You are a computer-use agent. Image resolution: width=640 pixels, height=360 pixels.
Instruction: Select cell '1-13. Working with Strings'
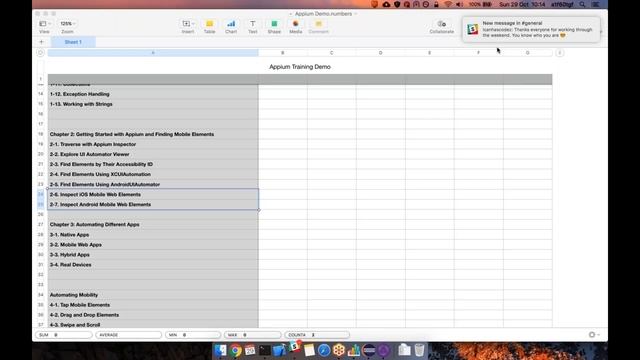pyautogui.click(x=153, y=104)
